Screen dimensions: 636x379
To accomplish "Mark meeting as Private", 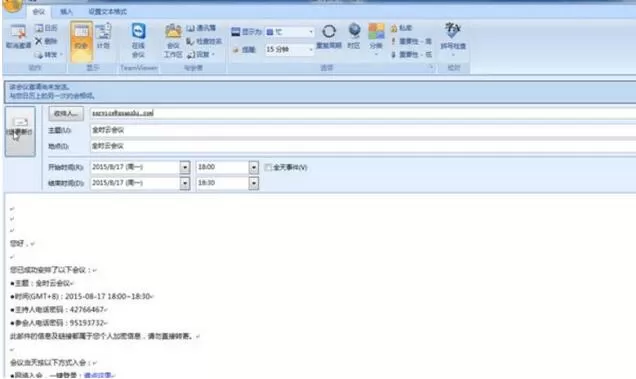I will point(401,28).
